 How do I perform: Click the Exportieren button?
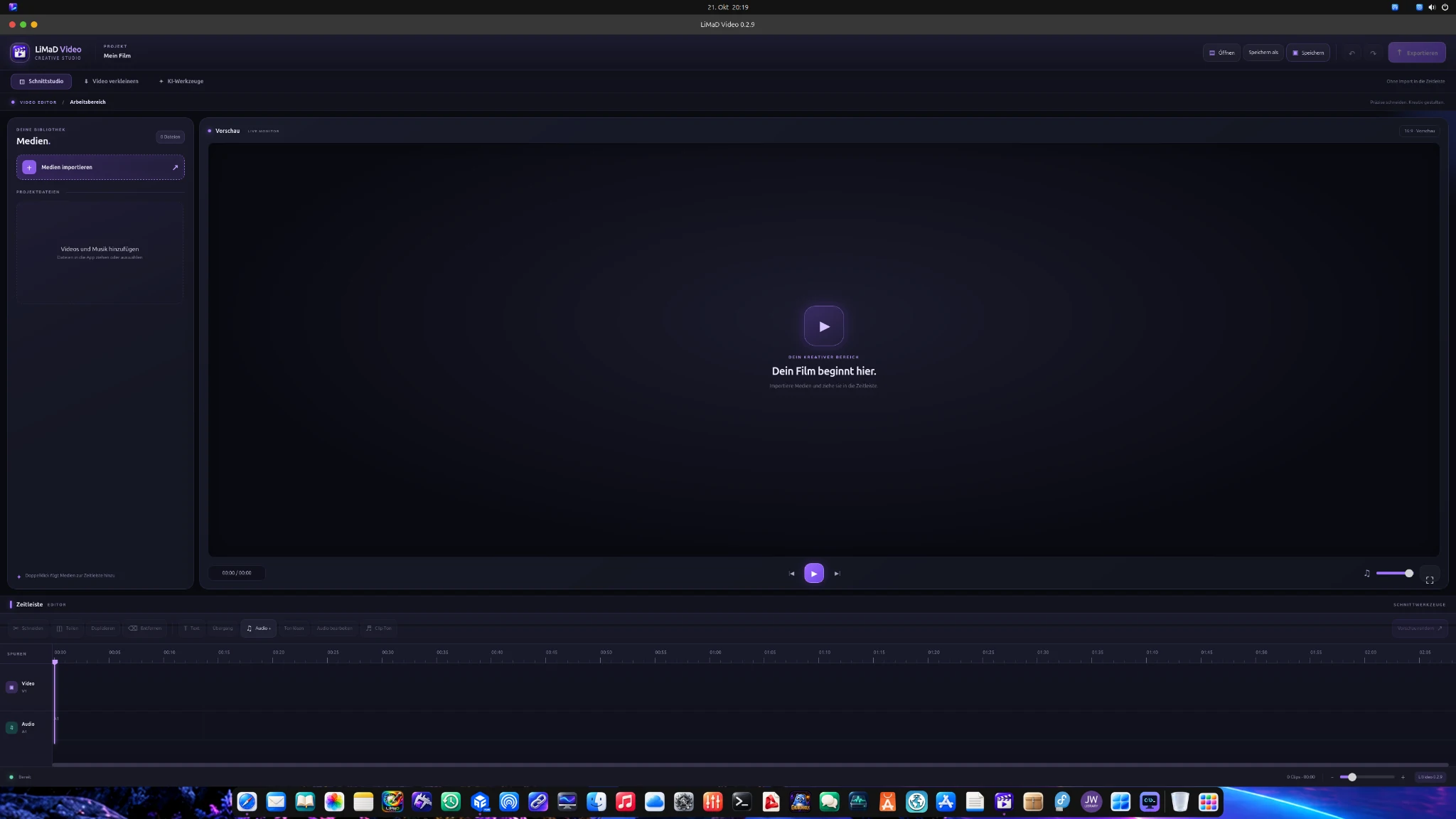click(1417, 53)
